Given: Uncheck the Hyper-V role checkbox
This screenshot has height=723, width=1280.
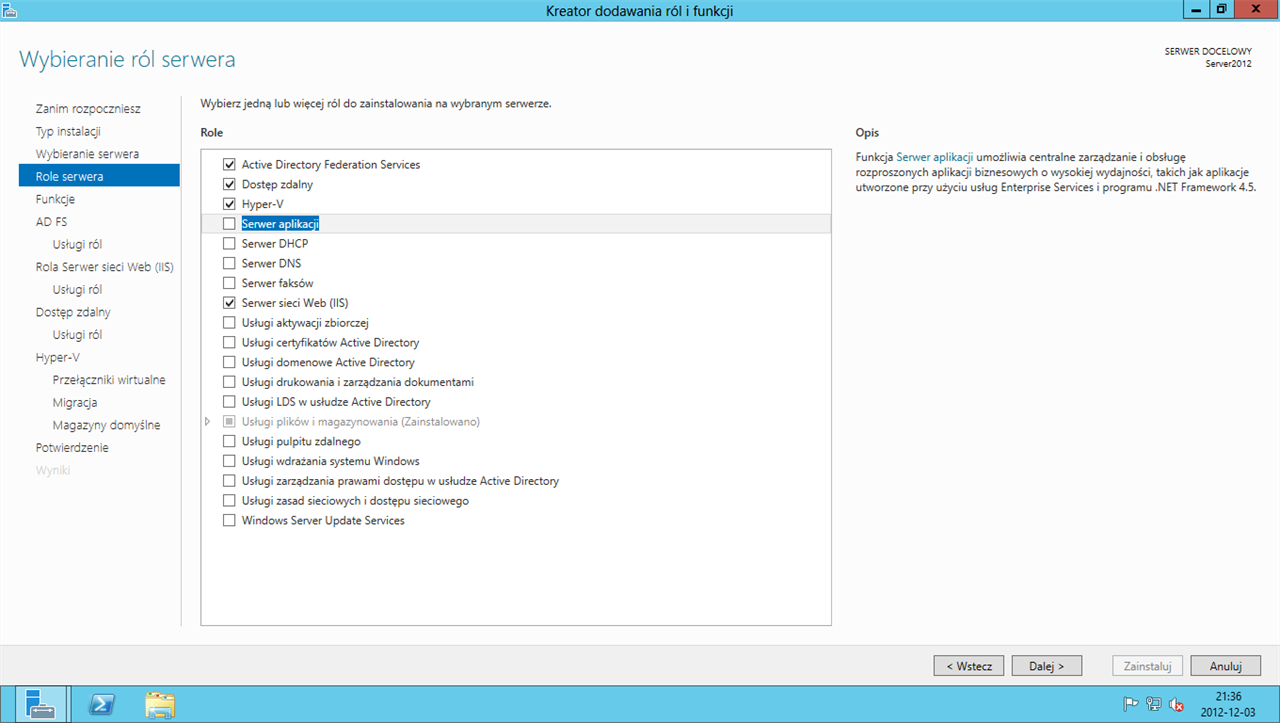Looking at the screenshot, I should coord(229,204).
